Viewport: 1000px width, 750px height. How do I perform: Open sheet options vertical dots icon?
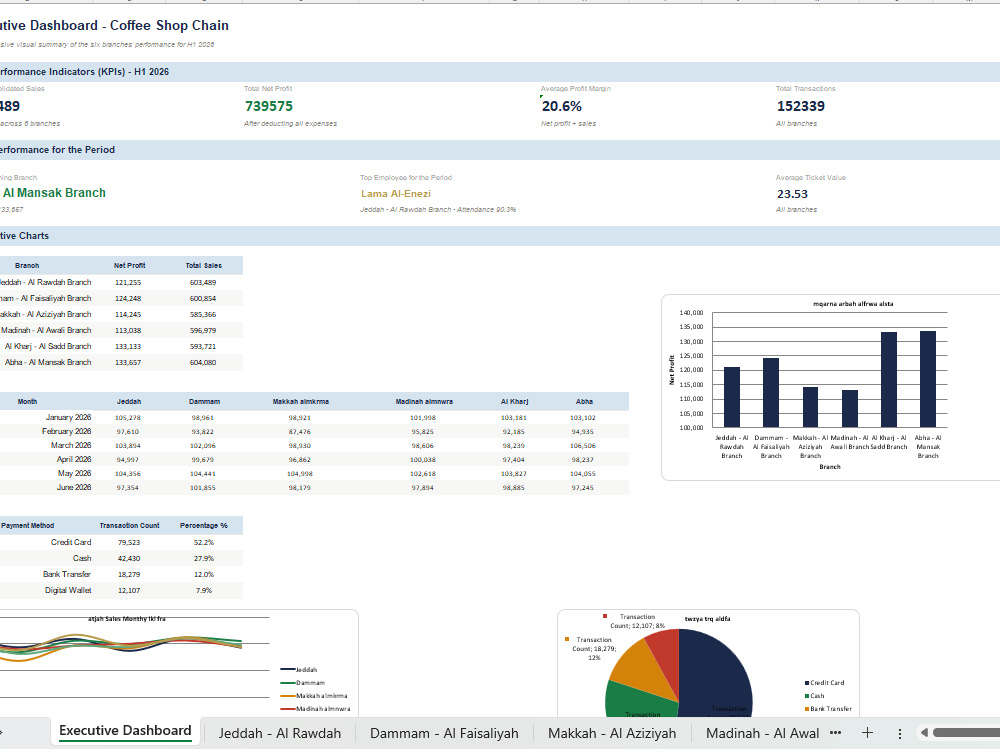900,733
